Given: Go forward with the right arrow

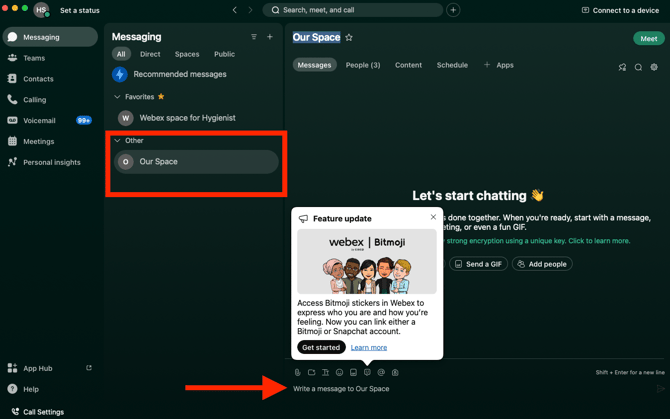Looking at the screenshot, I should [250, 10].
